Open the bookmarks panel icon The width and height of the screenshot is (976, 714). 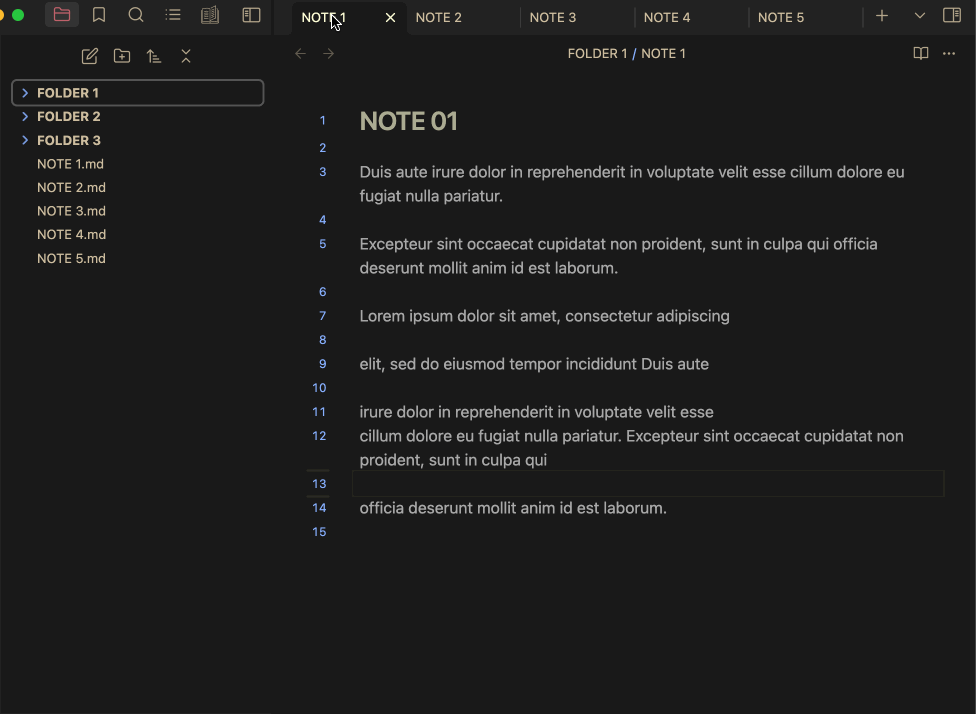[x=99, y=15]
